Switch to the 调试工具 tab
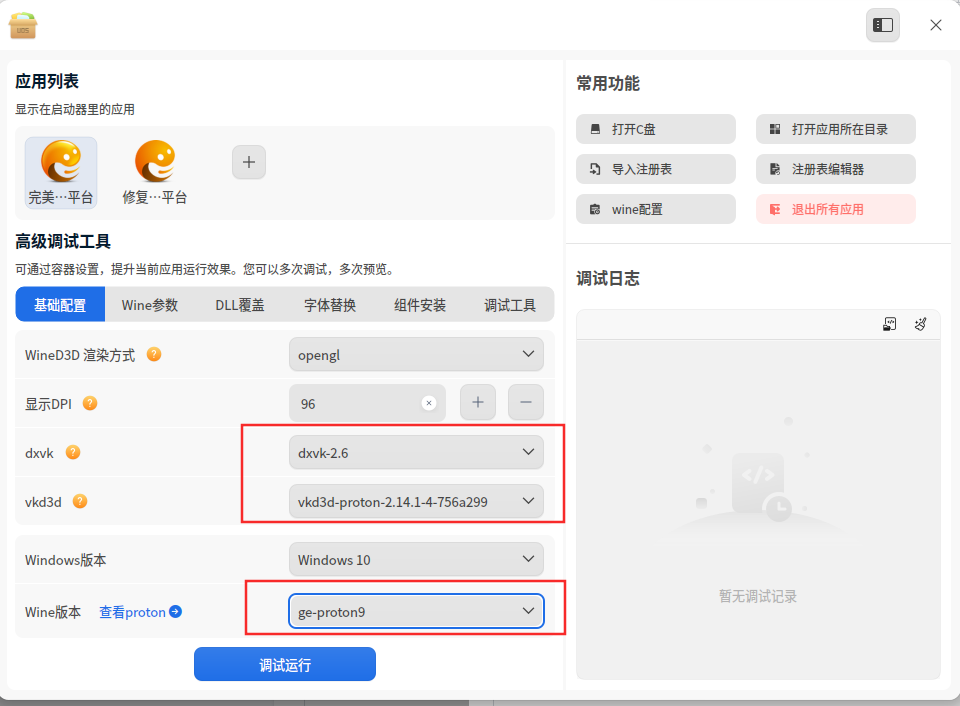Viewport: 960px width, 706px height. (510, 304)
